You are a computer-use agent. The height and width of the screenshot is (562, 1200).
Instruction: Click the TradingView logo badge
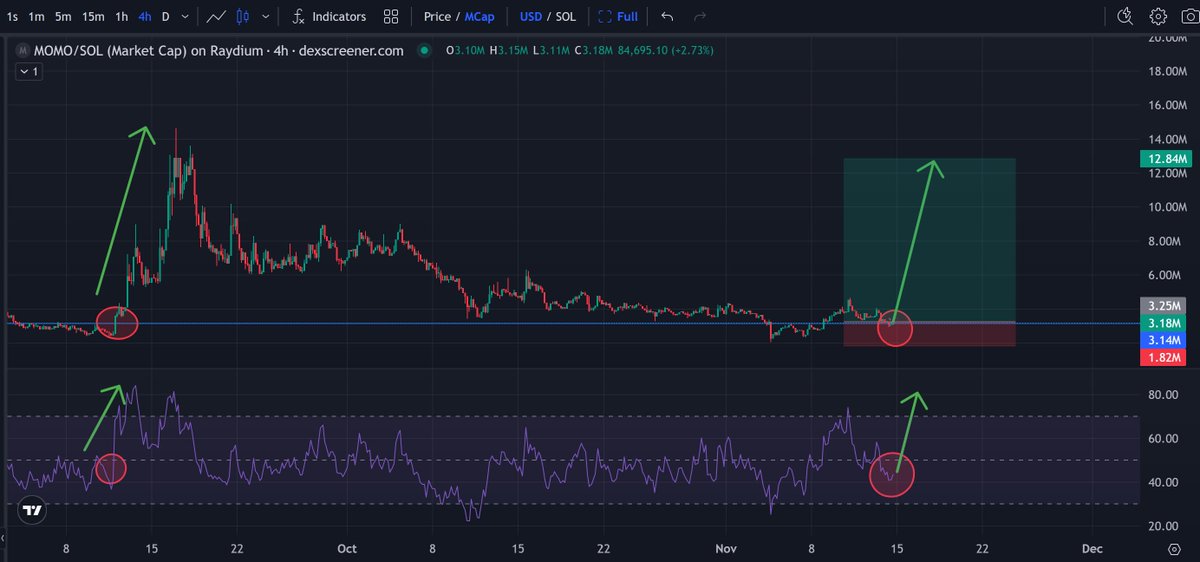click(32, 511)
